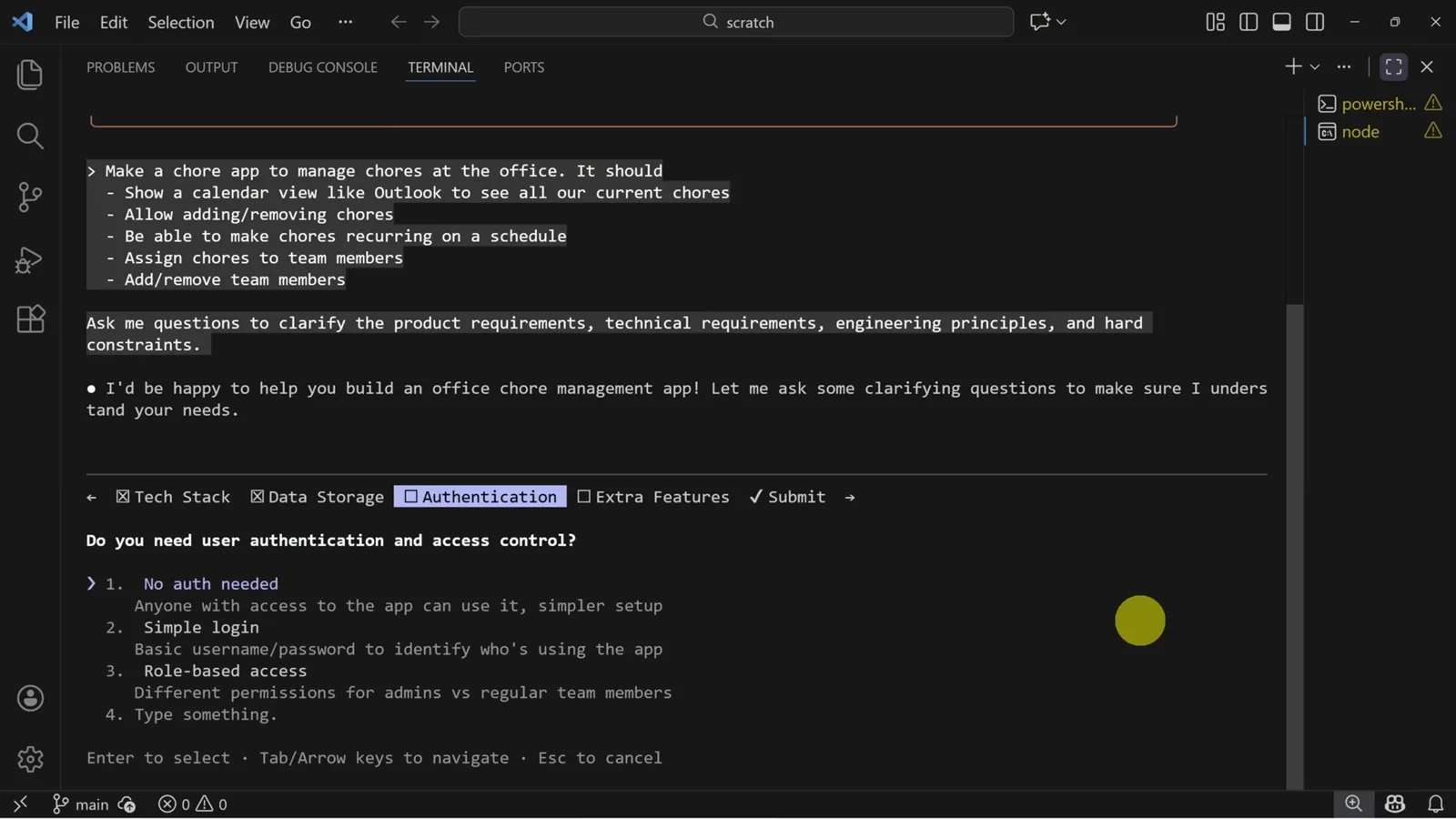The height and width of the screenshot is (819, 1456).
Task: Open the launch profile dropdown chevron
Action: point(1315,66)
